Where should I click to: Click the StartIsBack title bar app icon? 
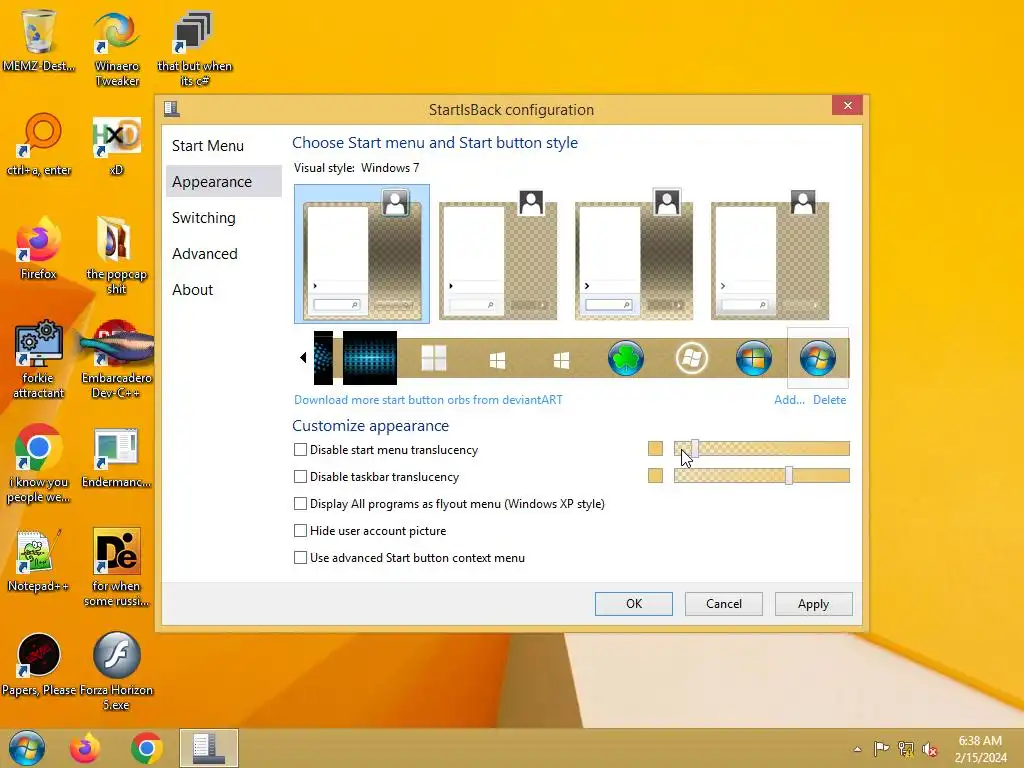coord(172,109)
